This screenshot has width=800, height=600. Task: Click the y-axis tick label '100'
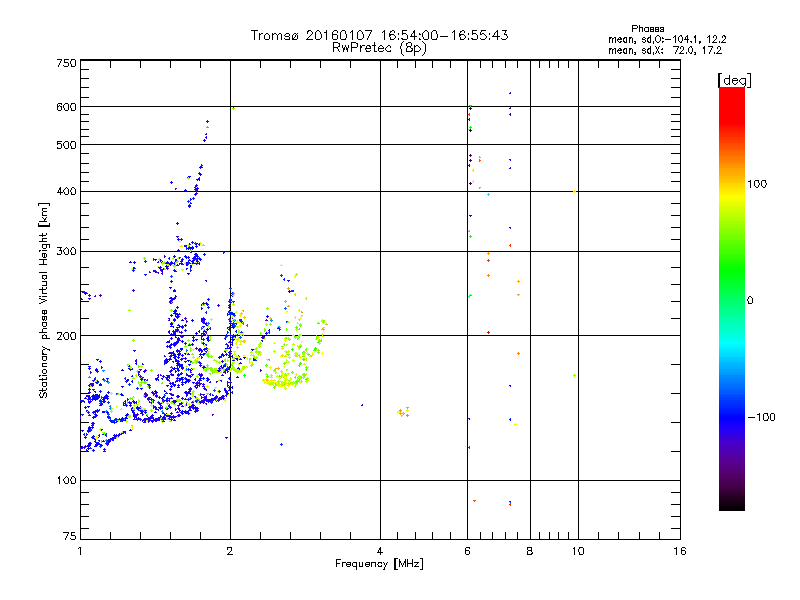[66, 481]
